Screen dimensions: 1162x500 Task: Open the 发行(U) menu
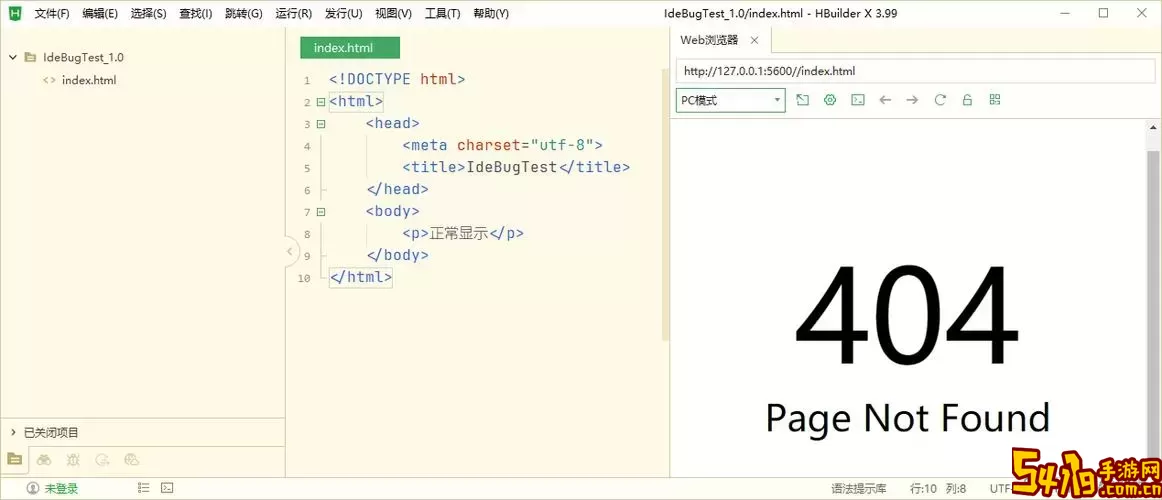(x=344, y=13)
